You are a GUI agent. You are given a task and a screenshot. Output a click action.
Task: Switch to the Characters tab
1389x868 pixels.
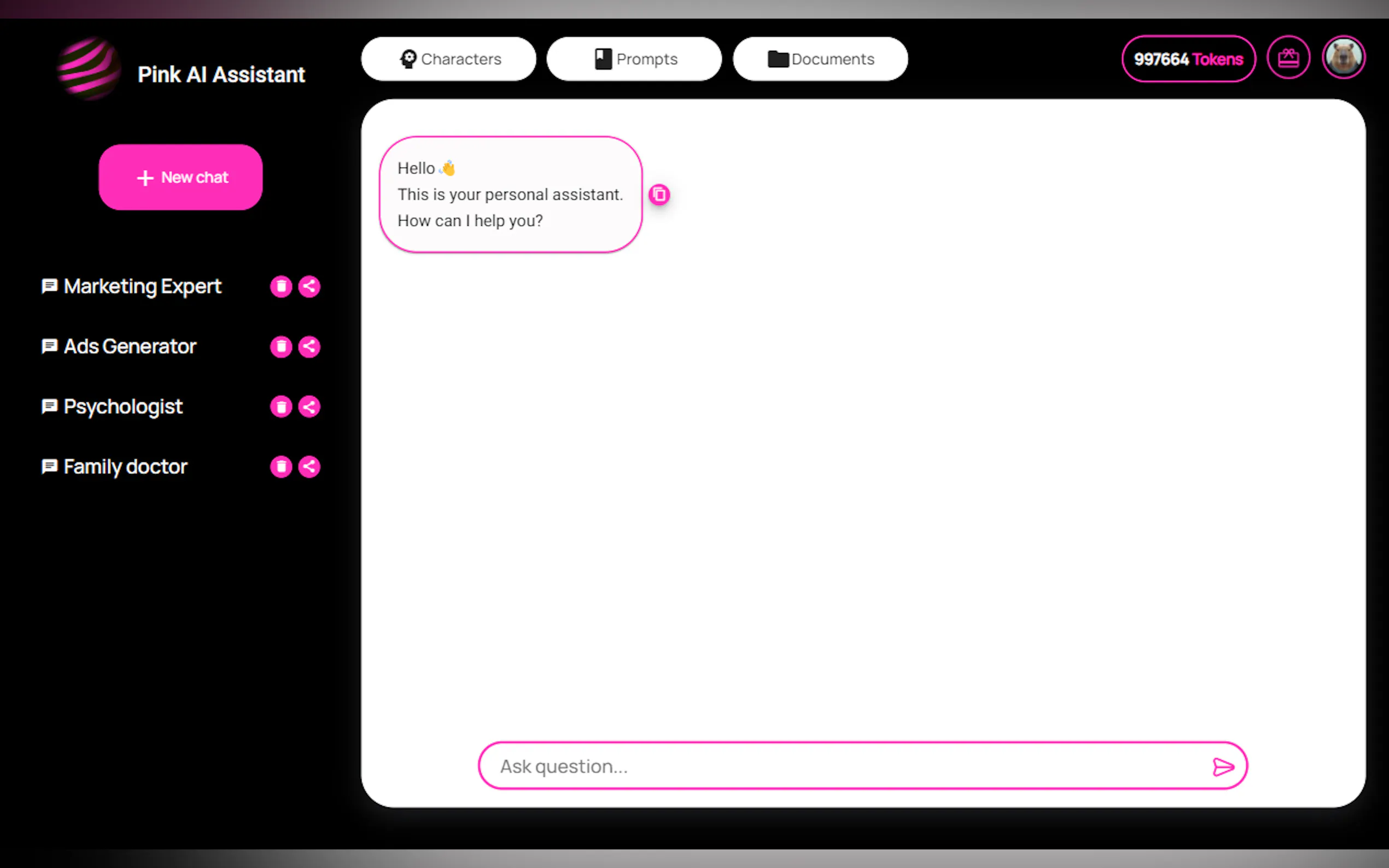448,59
